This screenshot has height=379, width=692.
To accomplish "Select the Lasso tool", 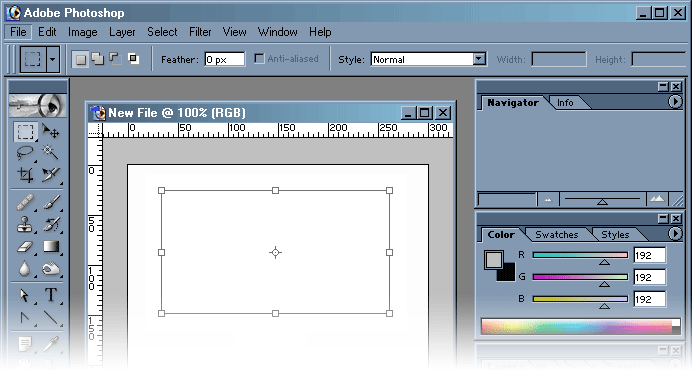I will point(25,153).
